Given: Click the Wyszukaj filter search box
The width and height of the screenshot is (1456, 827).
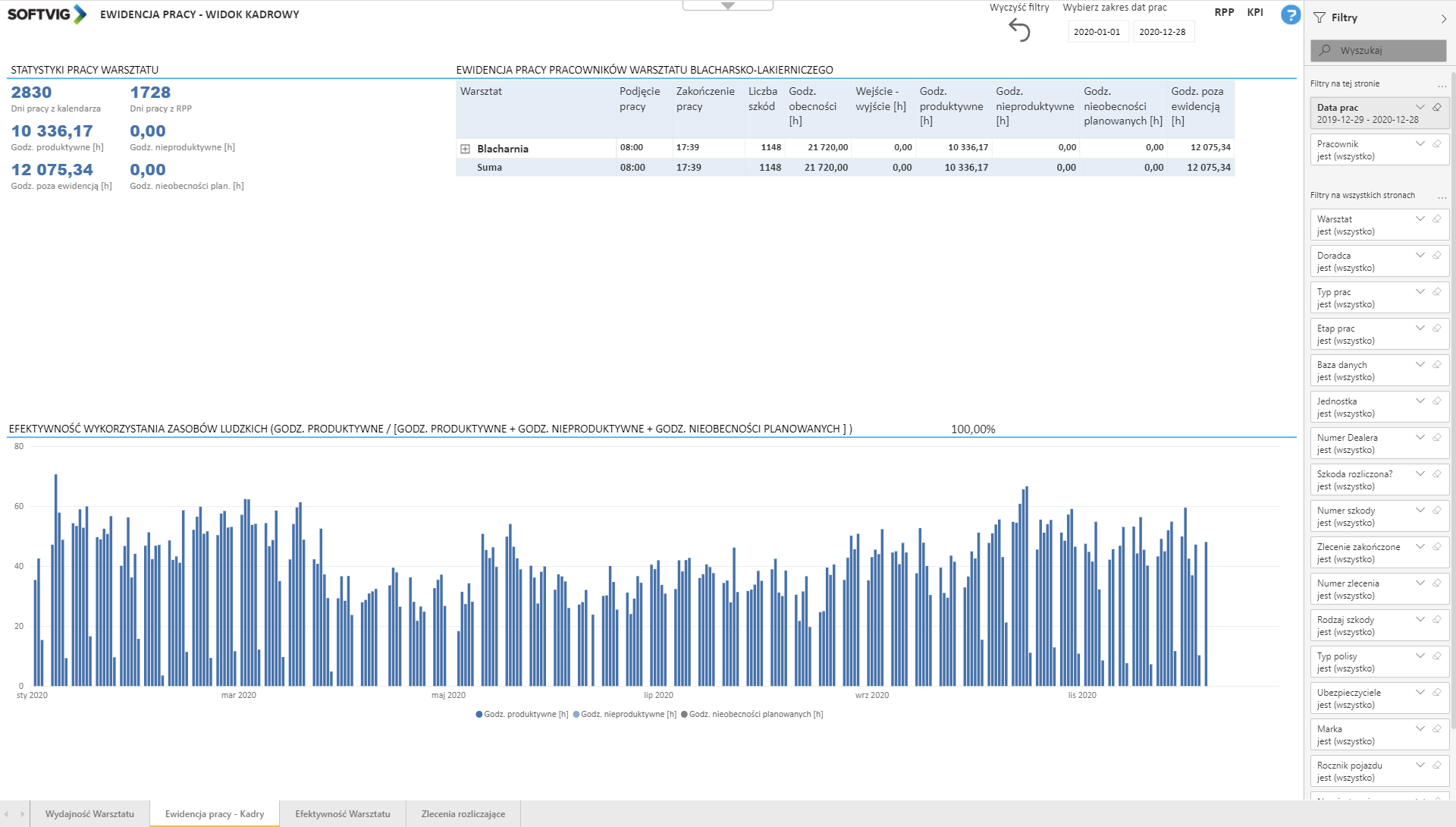Looking at the screenshot, I should 1378,50.
